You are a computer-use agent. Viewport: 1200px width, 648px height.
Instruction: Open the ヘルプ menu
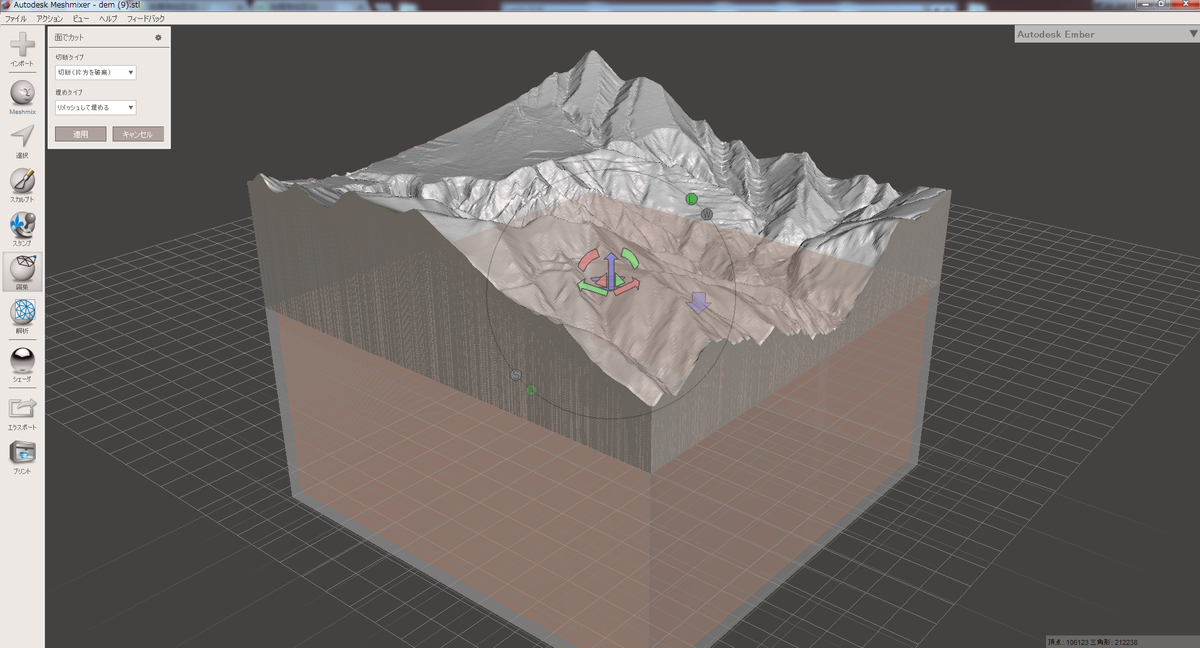click(107, 19)
